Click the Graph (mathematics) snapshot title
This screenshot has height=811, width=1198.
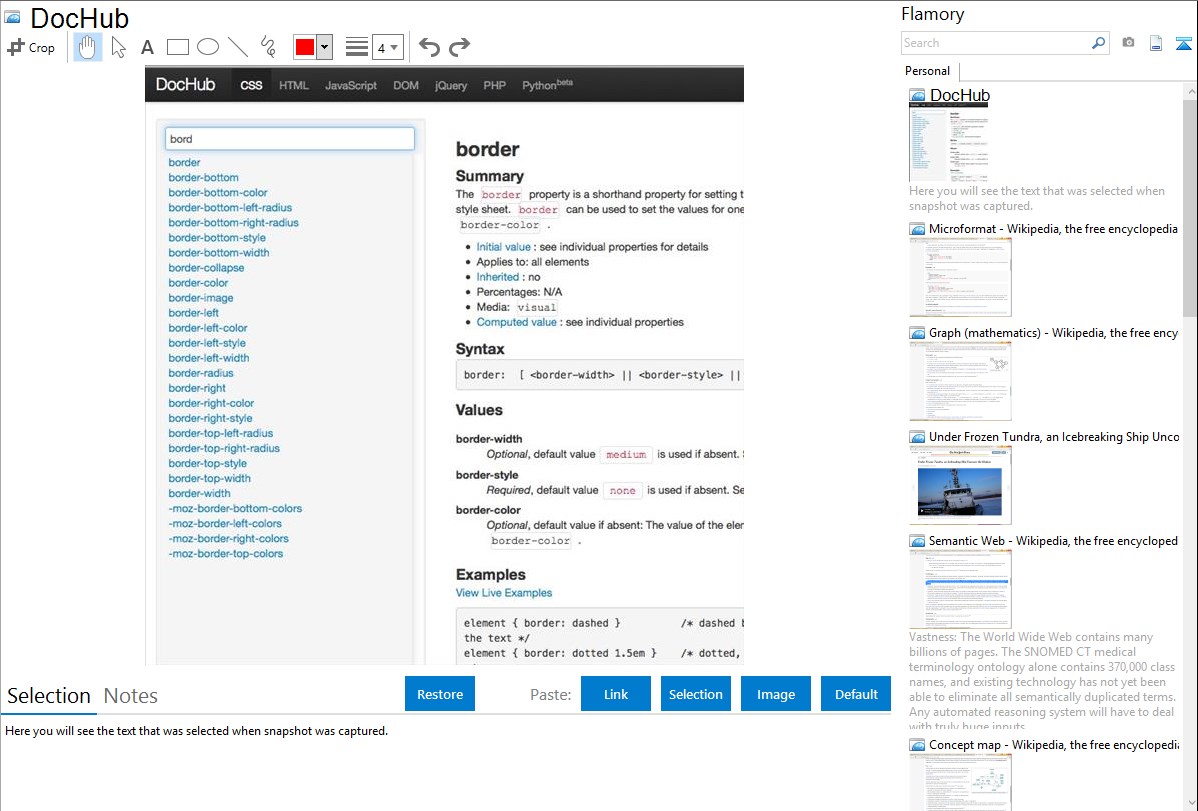click(x=1053, y=333)
